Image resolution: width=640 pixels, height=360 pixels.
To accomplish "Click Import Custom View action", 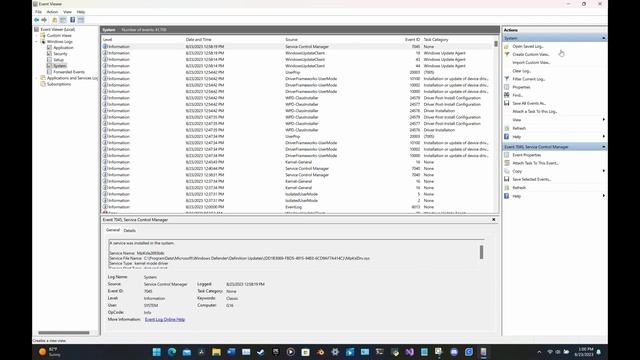I will pos(531,62).
